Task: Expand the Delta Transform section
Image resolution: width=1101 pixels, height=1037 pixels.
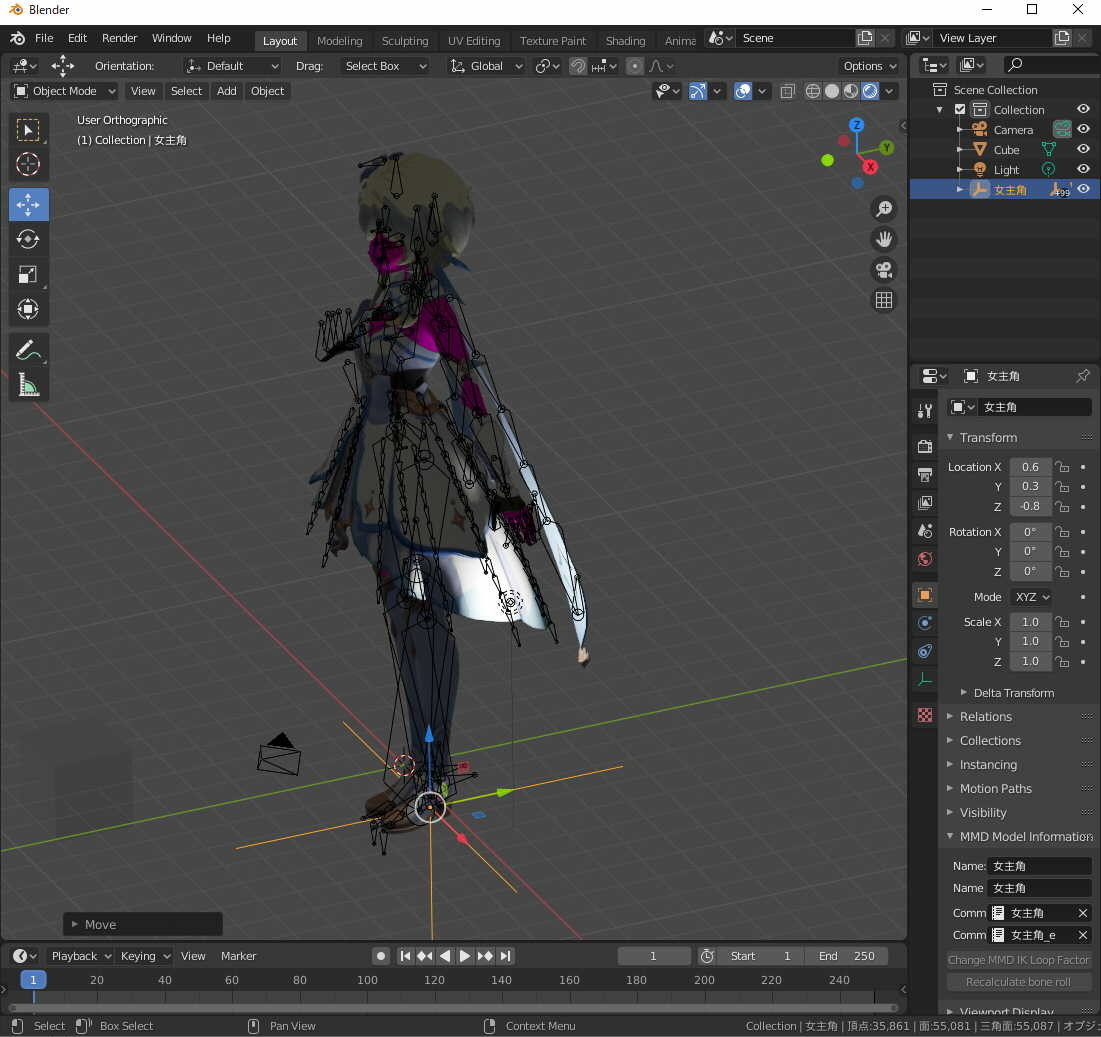Action: (x=1013, y=693)
